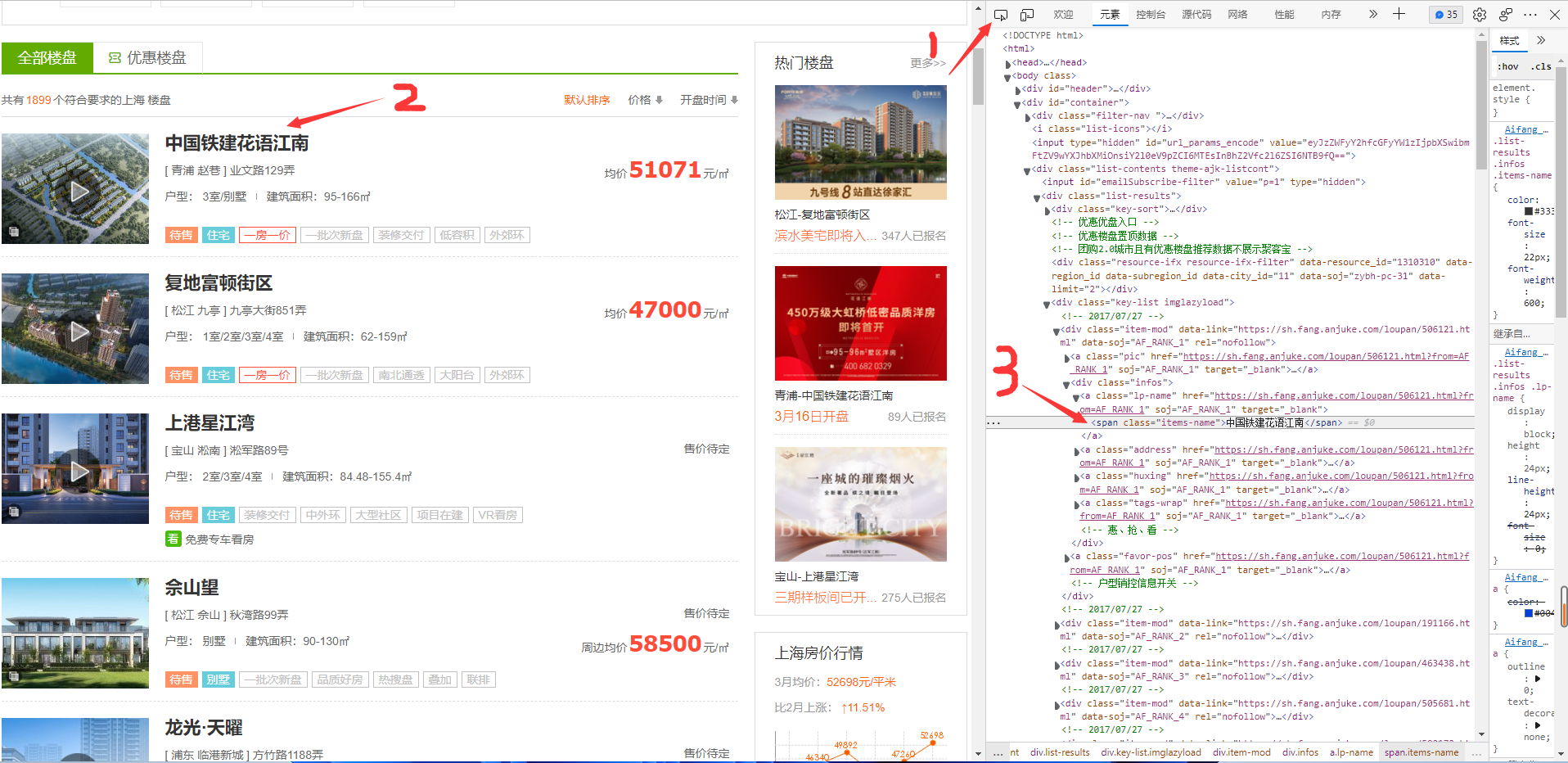1568x763 pixels.
Task: Collapse the div id="container" node
Action: [x=1018, y=103]
